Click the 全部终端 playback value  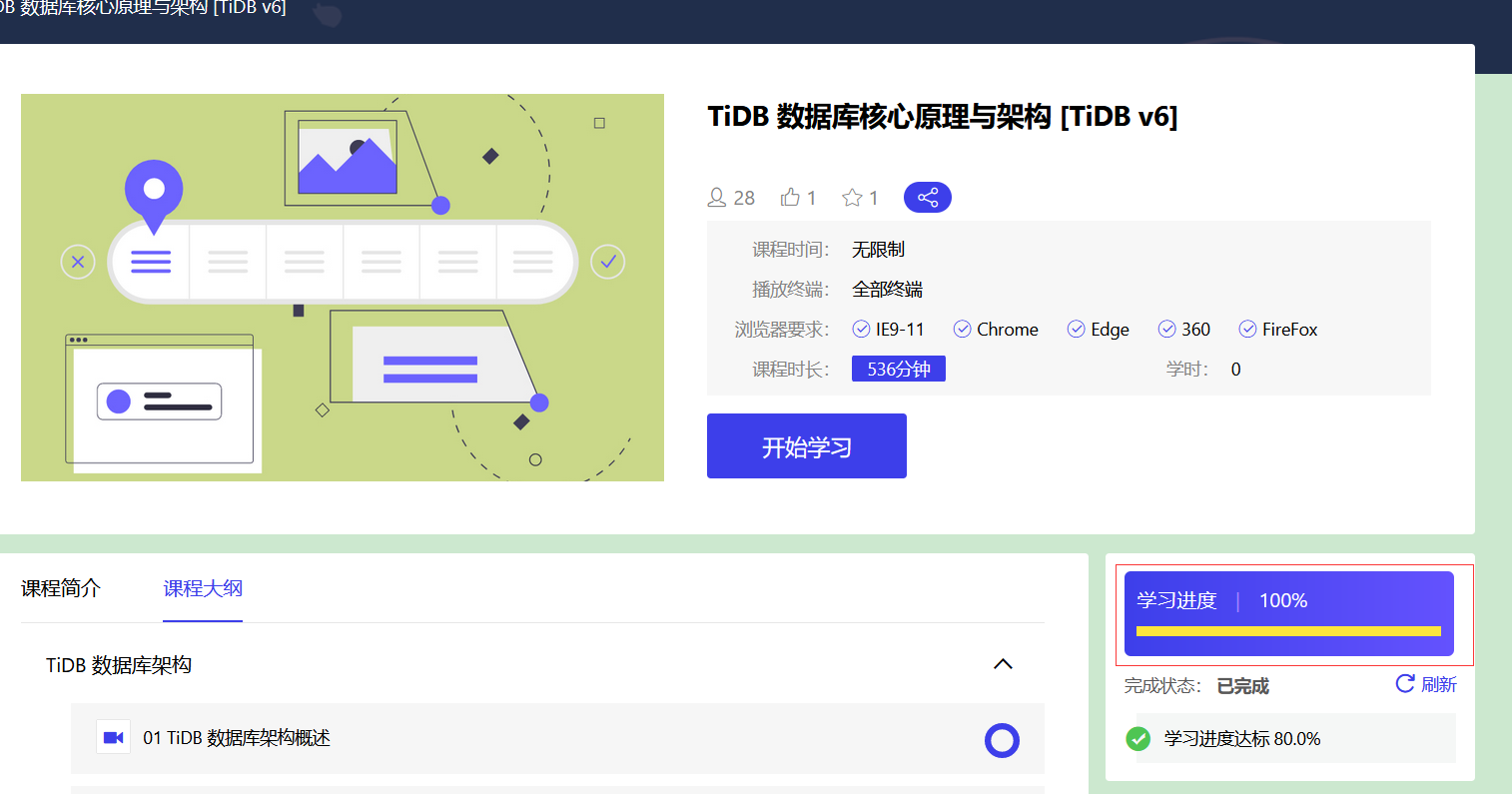tap(887, 290)
